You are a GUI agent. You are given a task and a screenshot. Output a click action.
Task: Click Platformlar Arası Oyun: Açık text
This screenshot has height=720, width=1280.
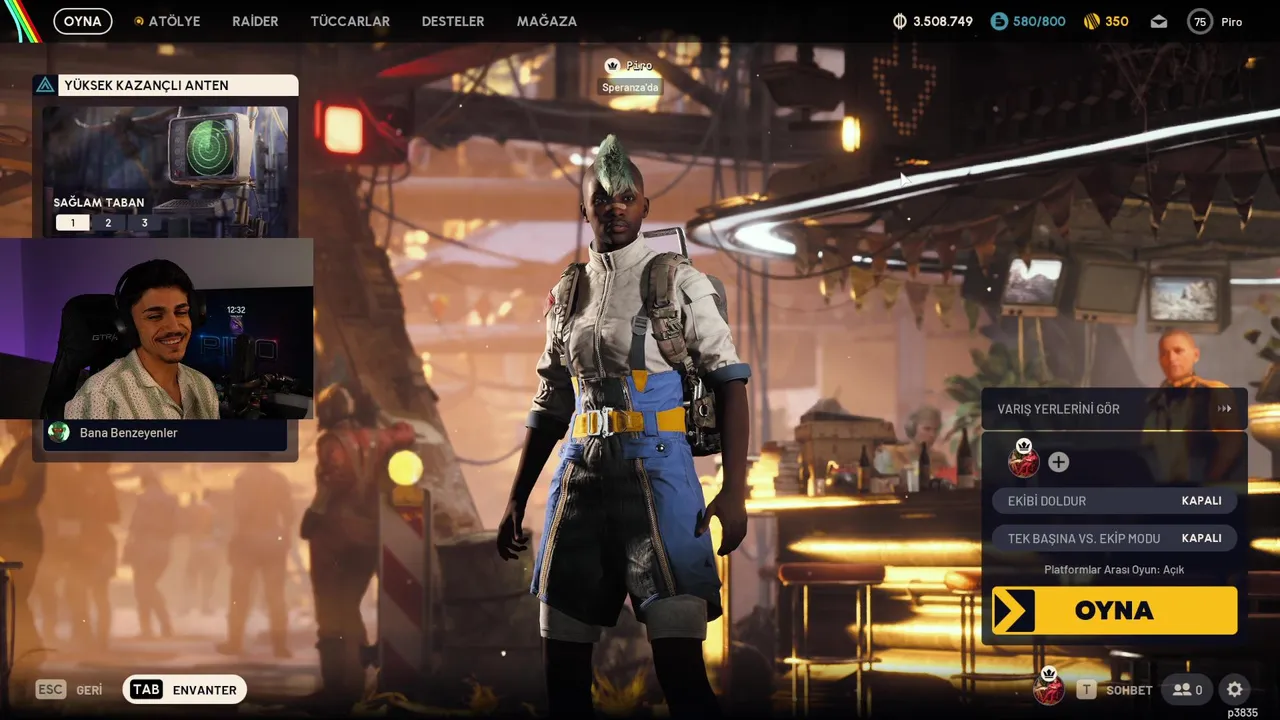[1114, 570]
